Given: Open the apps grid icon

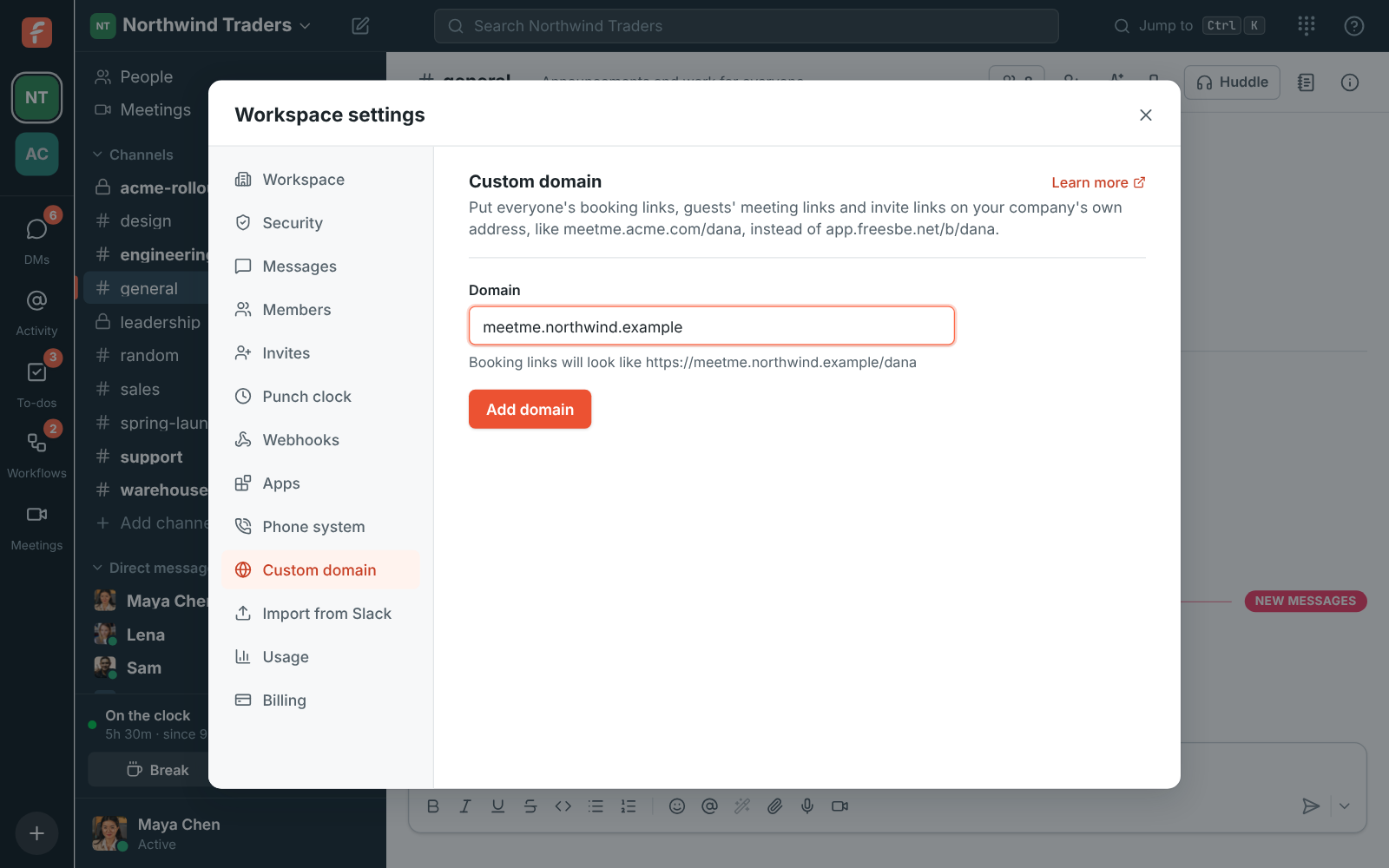Looking at the screenshot, I should [1307, 26].
